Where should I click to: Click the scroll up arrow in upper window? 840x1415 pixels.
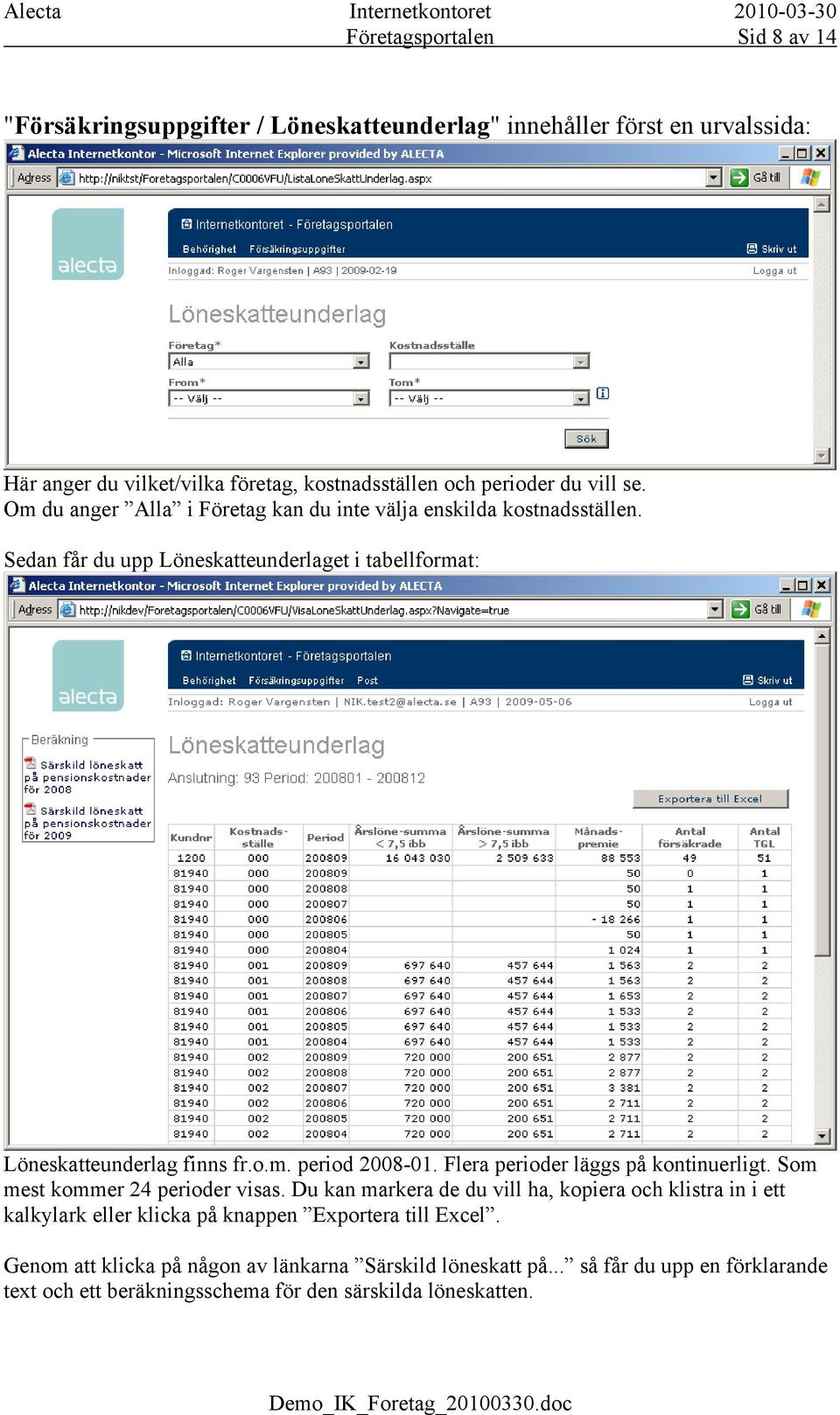[x=822, y=204]
